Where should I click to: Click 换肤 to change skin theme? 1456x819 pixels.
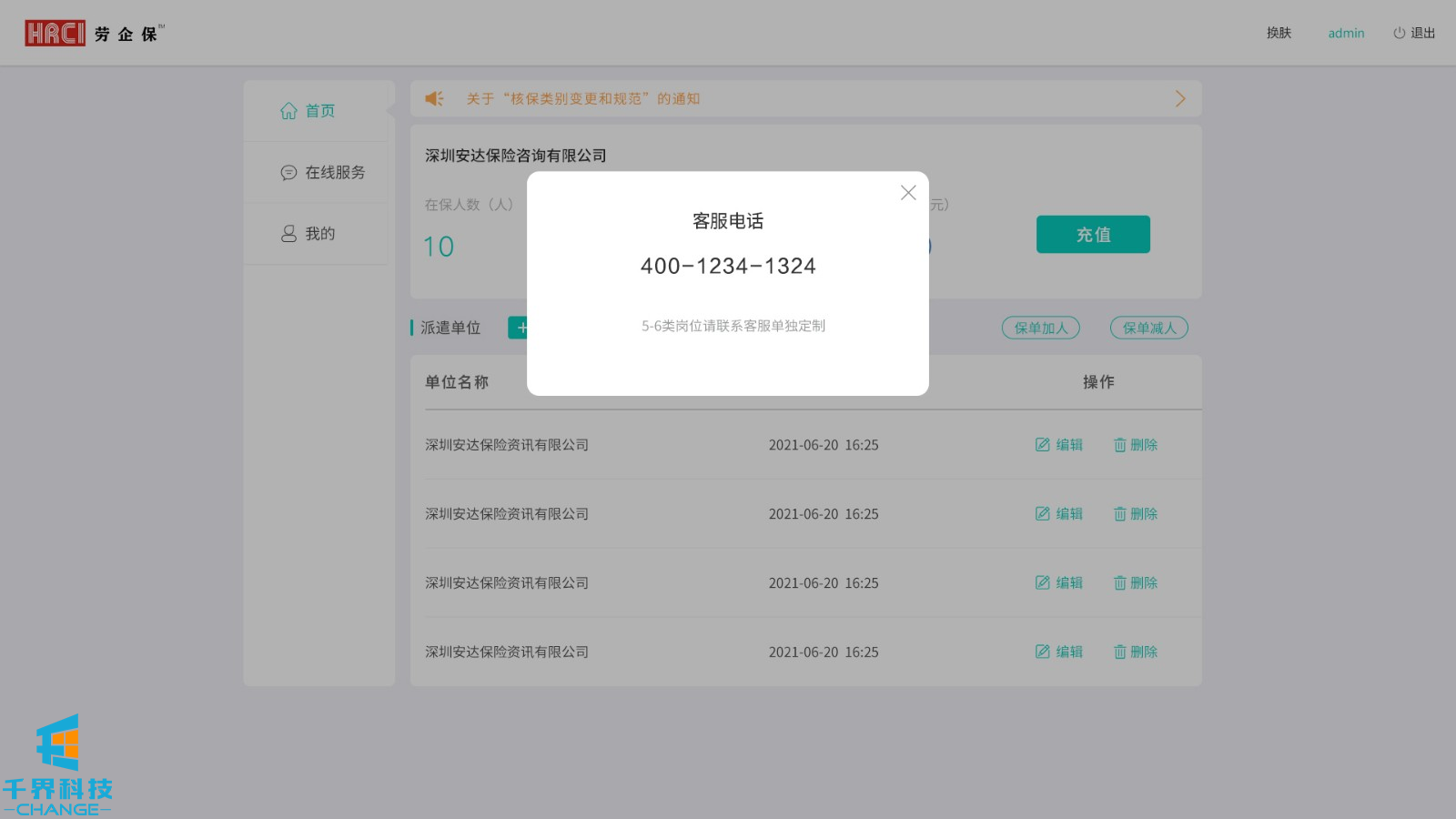coord(1279,33)
